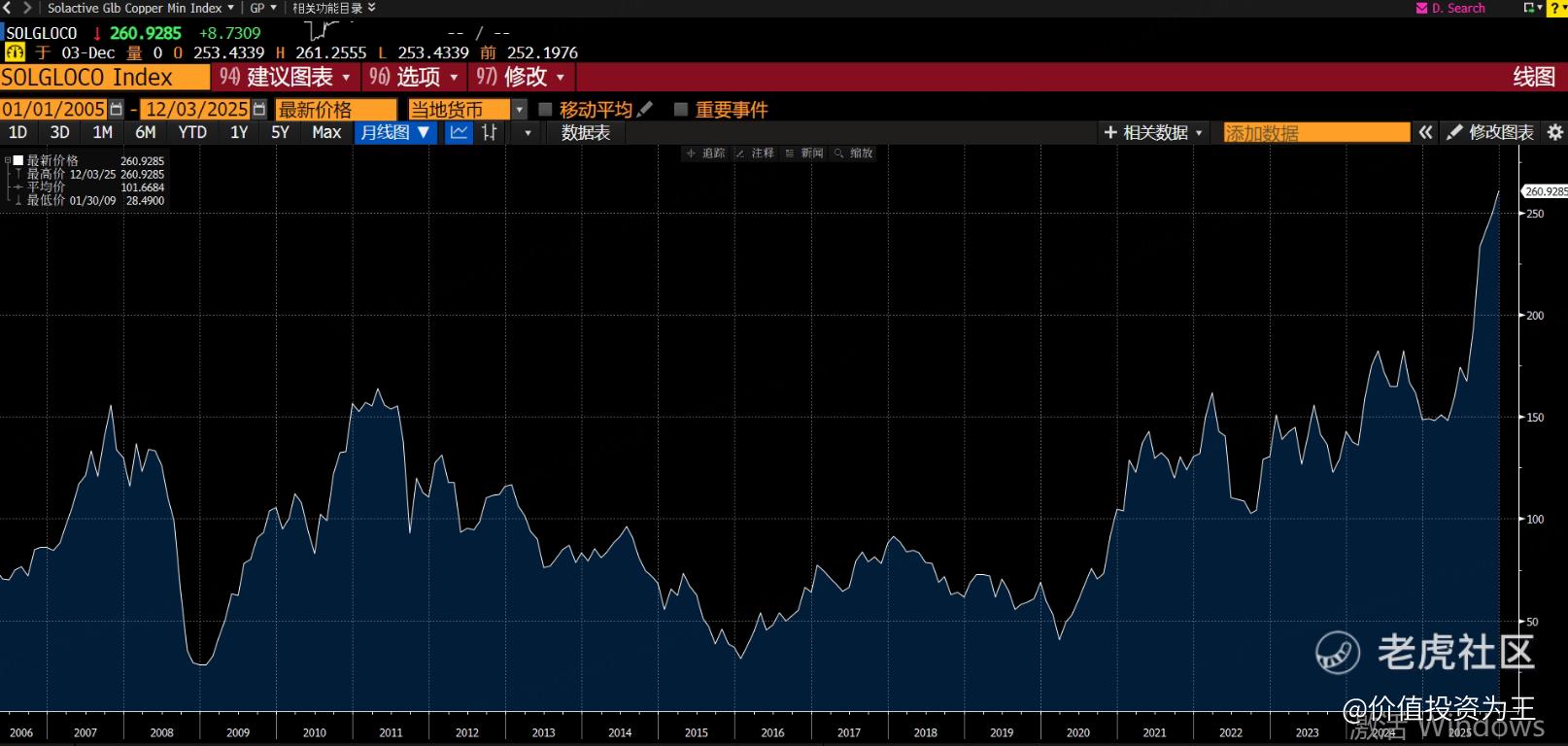The width and height of the screenshot is (1568, 746).
Task: Open the yellow help question mark
Action: click(x=1557, y=8)
